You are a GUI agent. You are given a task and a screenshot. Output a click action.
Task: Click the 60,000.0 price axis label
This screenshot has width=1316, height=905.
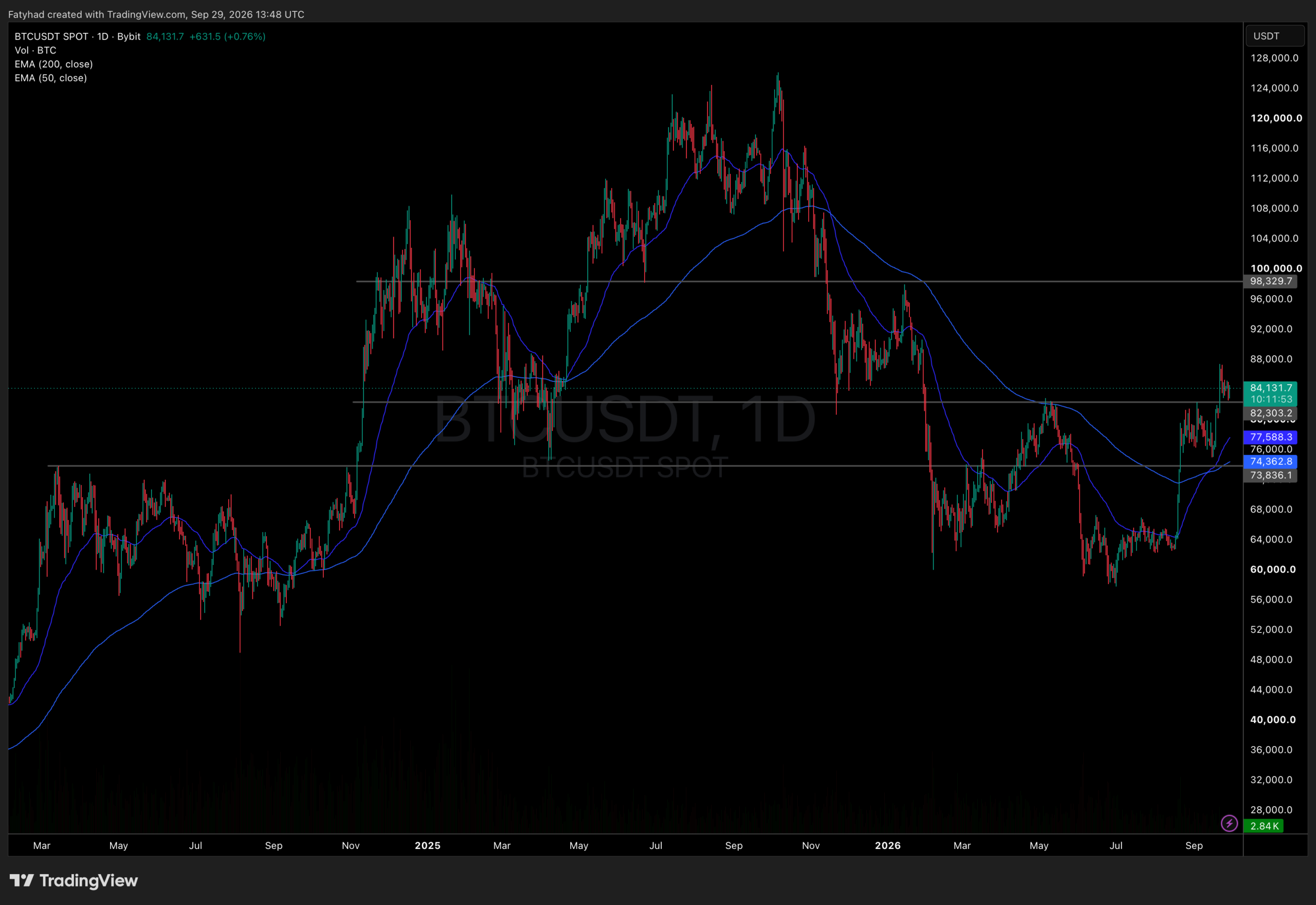(x=1273, y=569)
